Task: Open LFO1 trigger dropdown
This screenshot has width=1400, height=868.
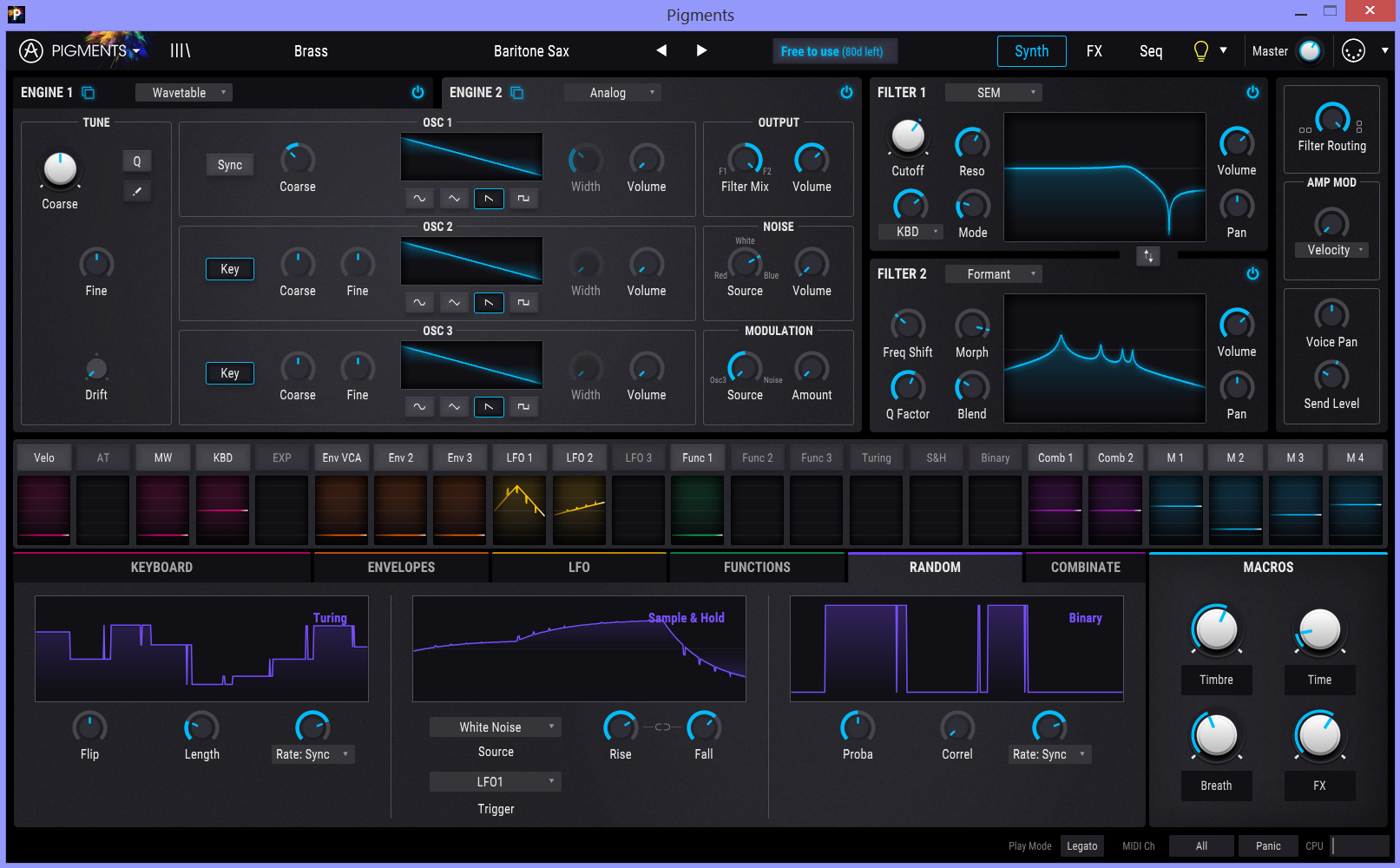Action: point(496,782)
